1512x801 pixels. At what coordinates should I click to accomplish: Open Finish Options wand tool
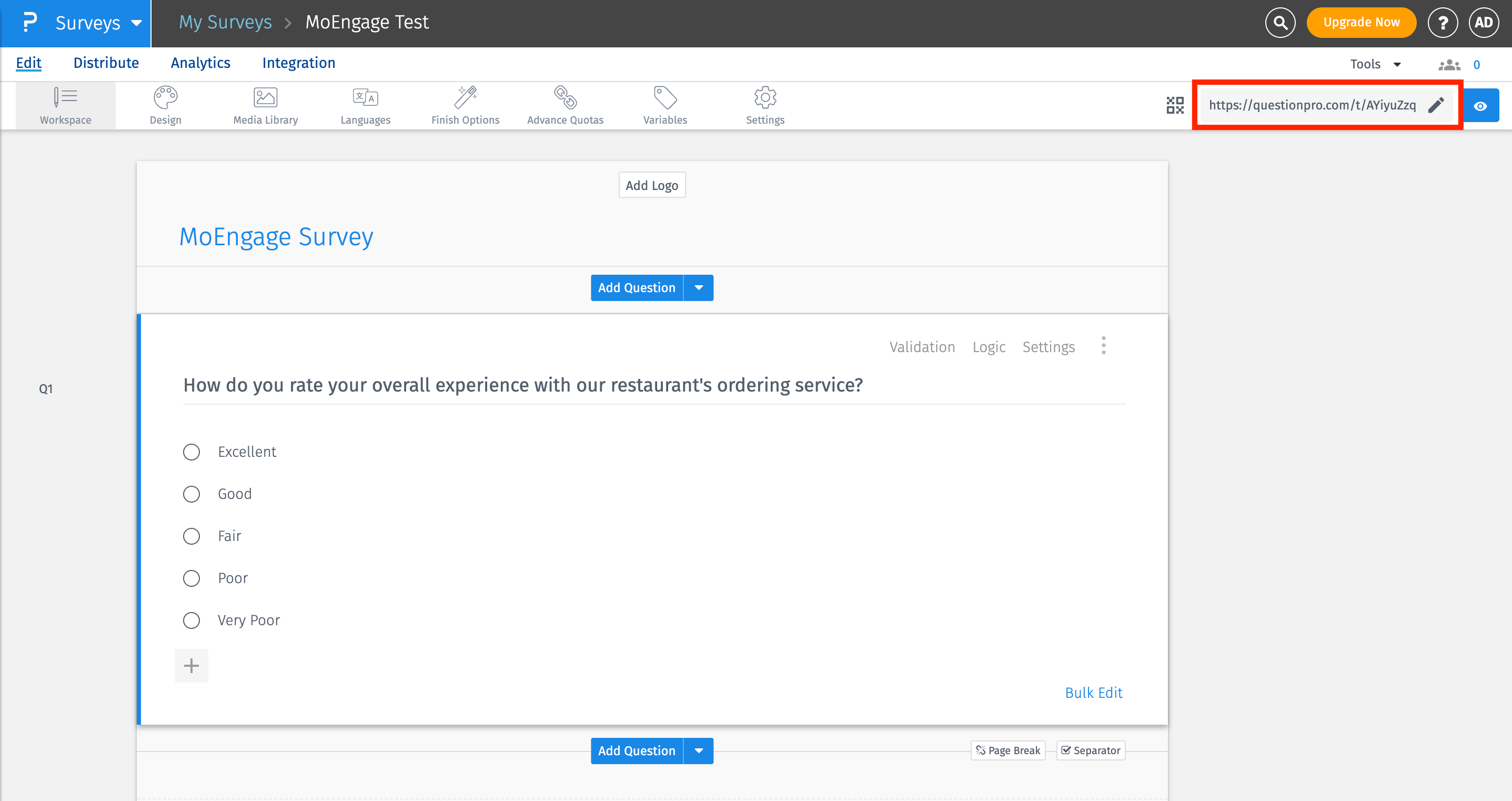(x=466, y=106)
